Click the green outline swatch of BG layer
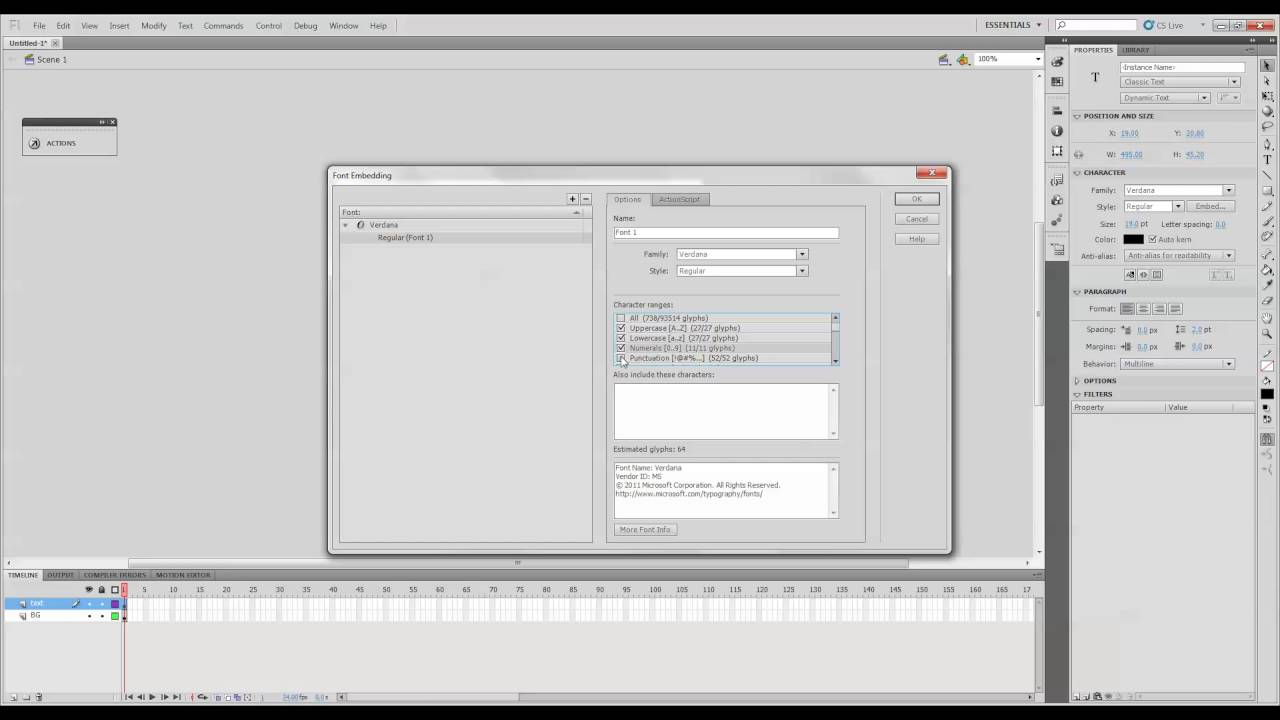Screen dimensions: 1280x720 (x=114, y=616)
